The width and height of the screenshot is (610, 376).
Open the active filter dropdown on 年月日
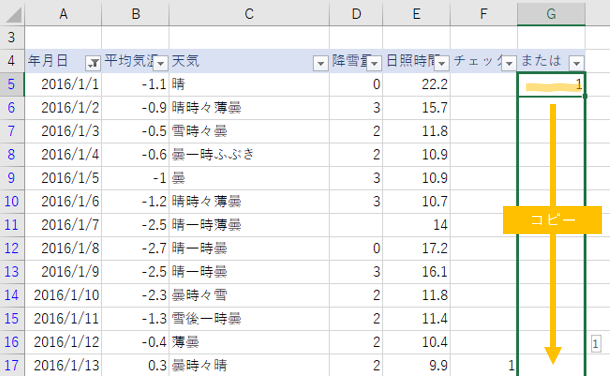93,63
